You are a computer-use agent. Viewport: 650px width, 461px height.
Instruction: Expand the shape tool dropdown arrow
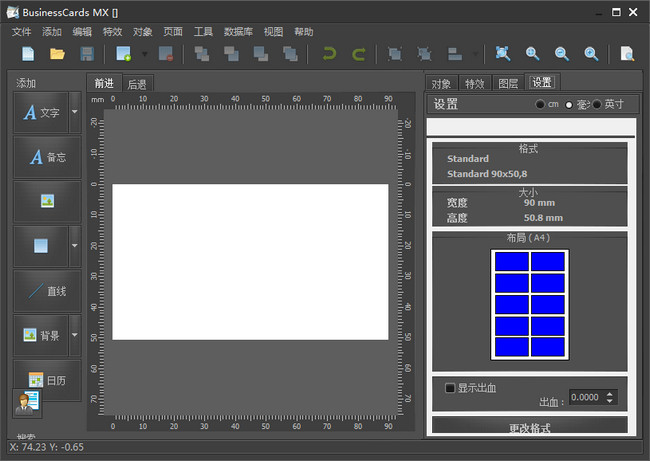pos(75,245)
